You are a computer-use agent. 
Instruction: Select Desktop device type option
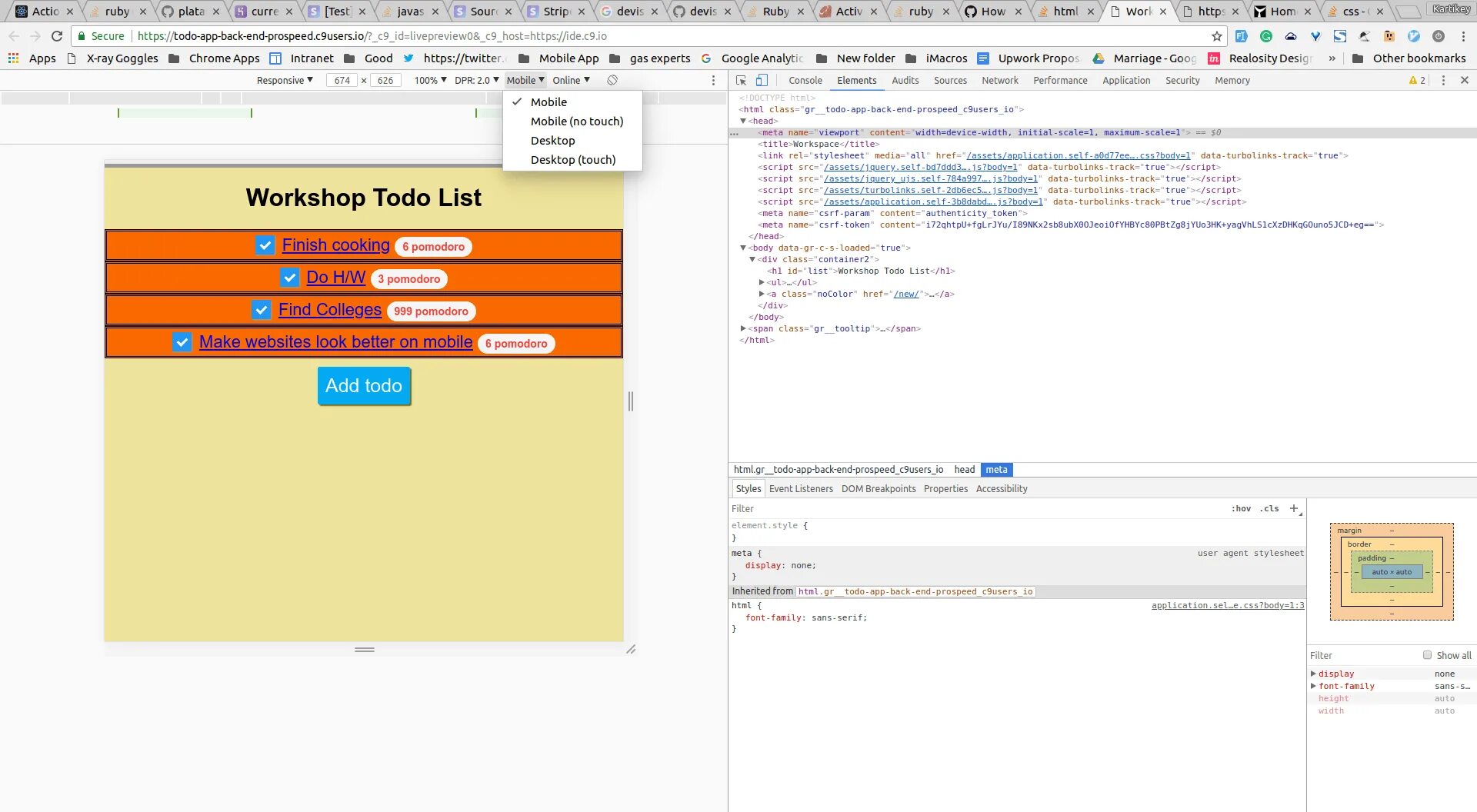pos(572,141)
